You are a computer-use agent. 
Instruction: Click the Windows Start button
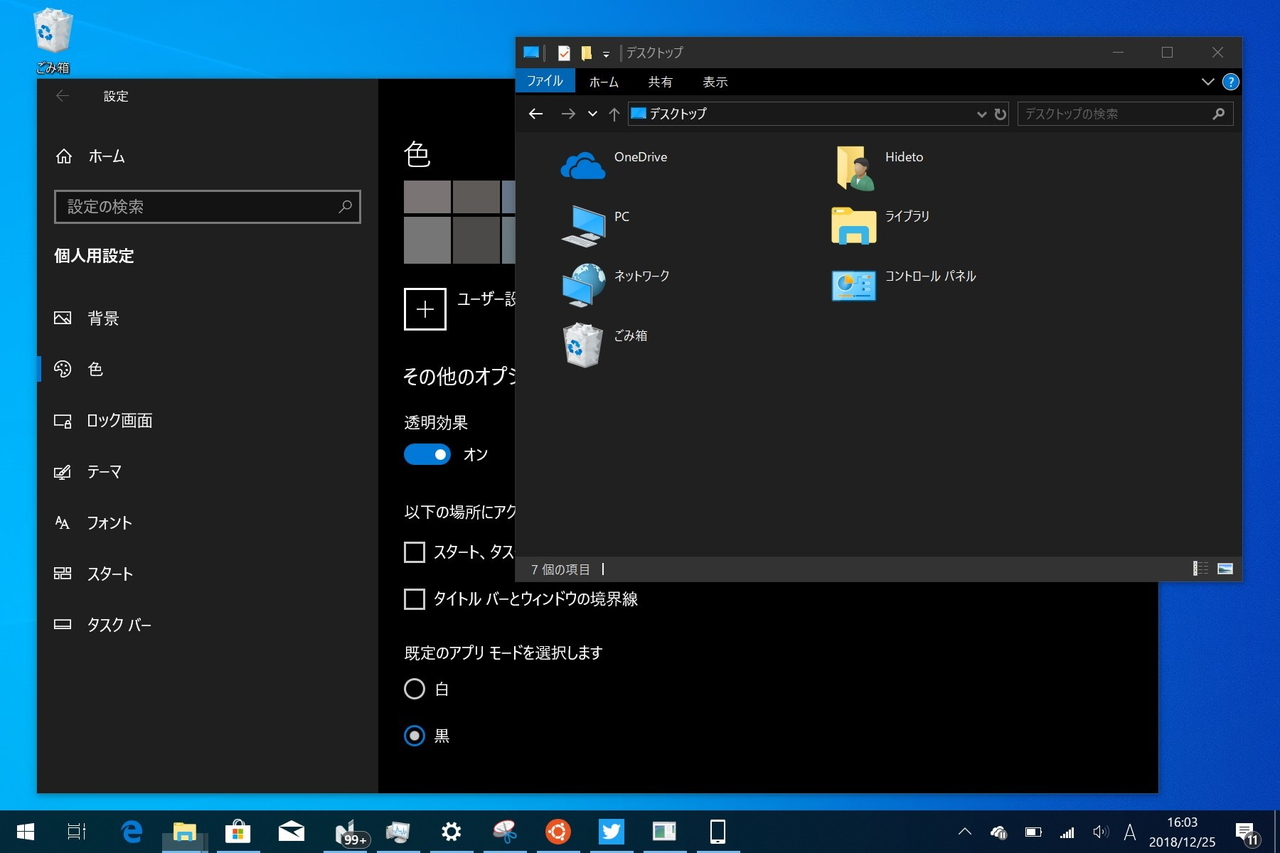click(25, 831)
